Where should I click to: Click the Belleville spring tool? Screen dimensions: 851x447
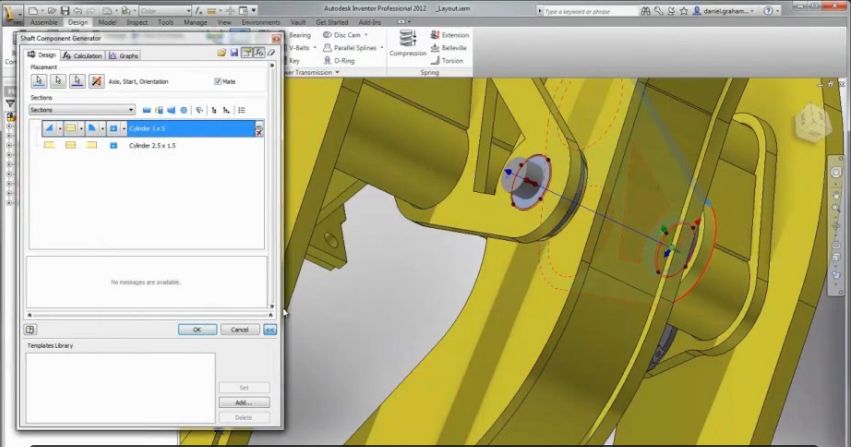pyautogui.click(x=449, y=48)
